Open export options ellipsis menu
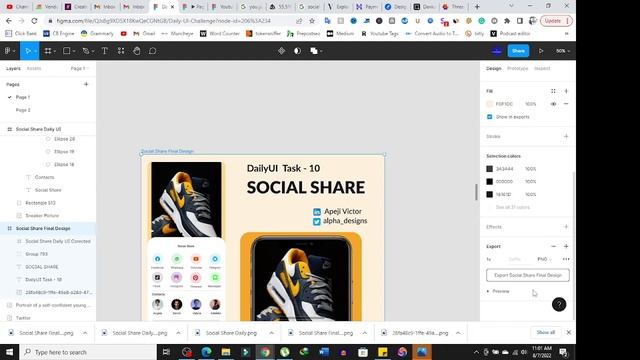The height and width of the screenshot is (360, 640). 566,259
